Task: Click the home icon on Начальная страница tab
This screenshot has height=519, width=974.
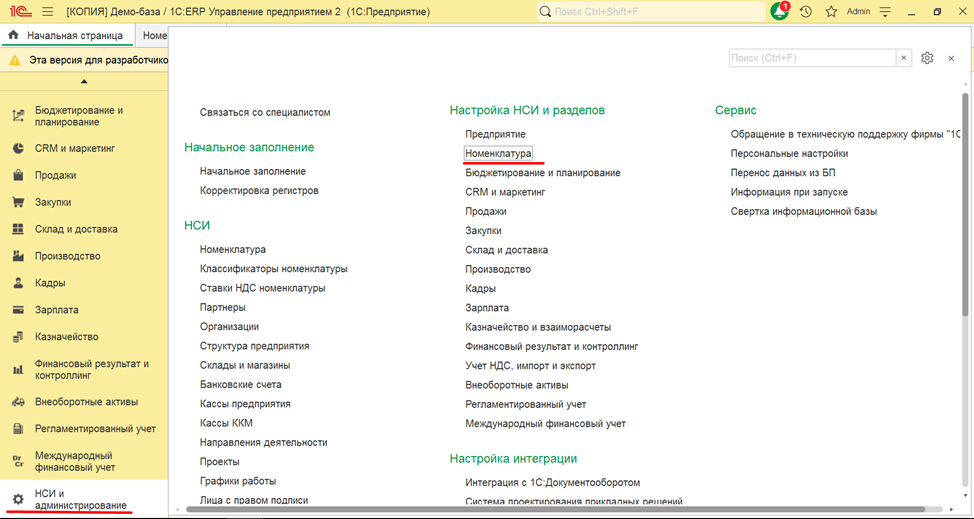Action: pos(14,35)
